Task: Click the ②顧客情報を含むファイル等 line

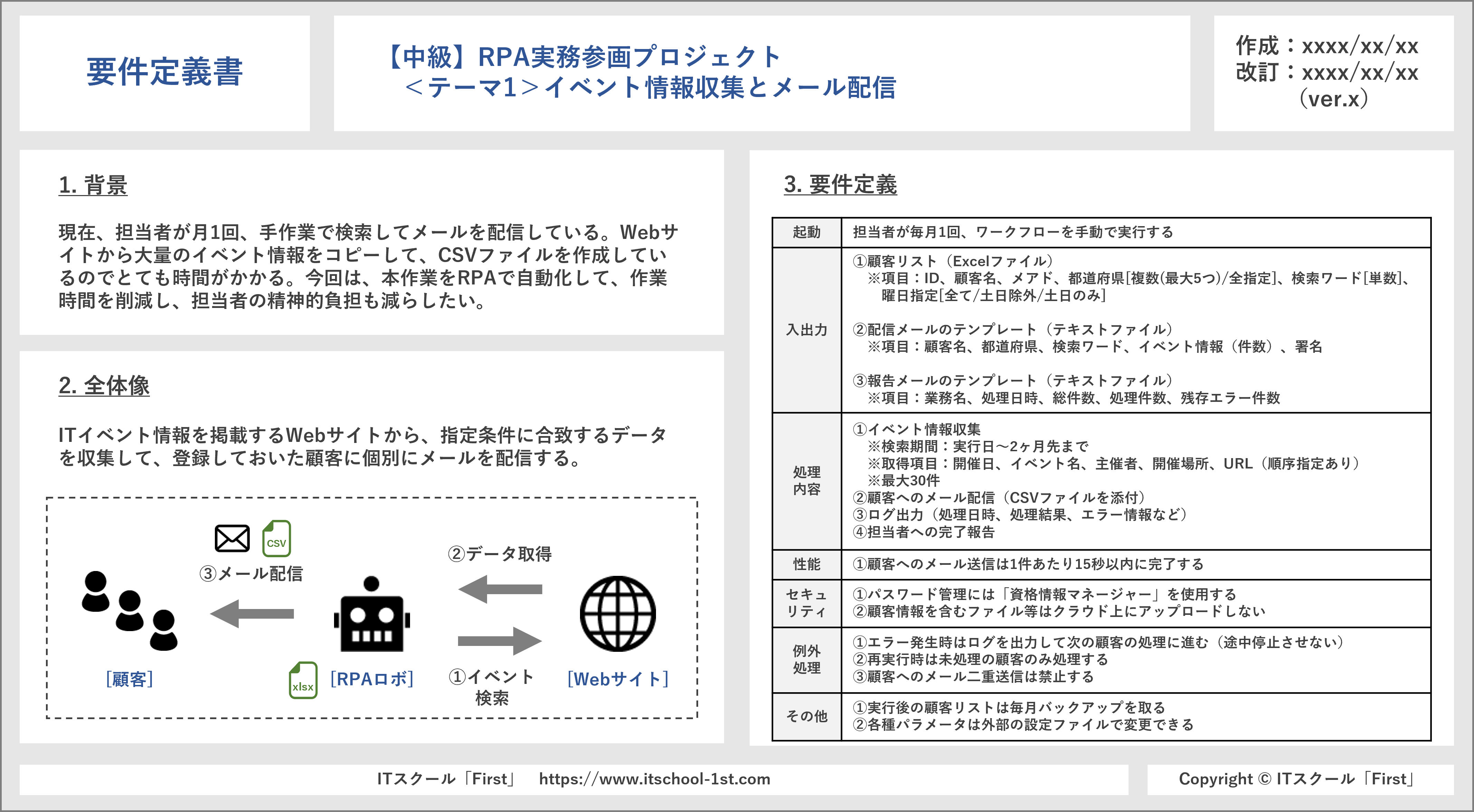Action: [1058, 611]
